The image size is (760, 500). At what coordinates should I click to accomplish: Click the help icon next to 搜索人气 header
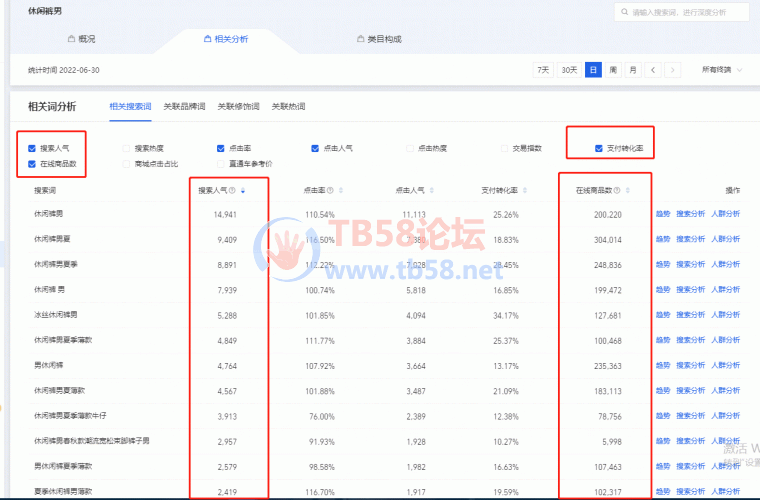[x=232, y=190]
